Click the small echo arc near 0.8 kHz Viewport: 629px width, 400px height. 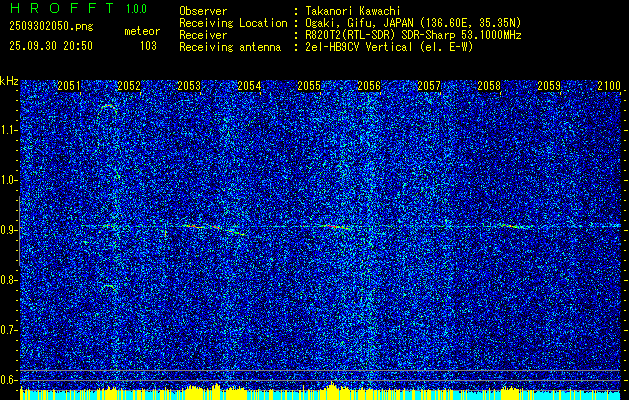click(109, 286)
